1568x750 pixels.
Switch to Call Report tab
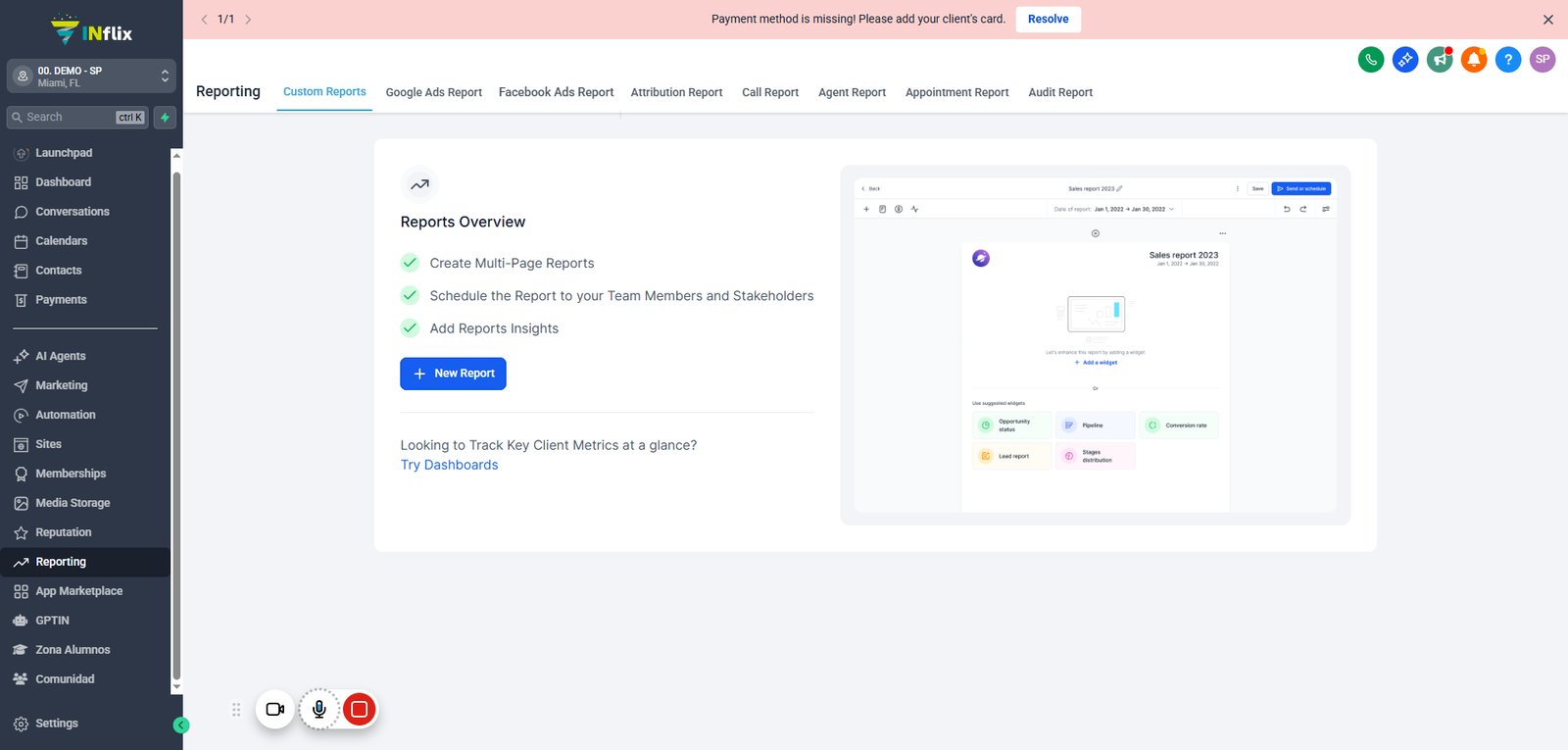(770, 92)
